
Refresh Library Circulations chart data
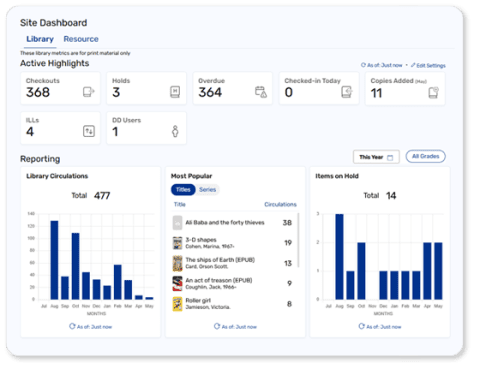click(90, 327)
